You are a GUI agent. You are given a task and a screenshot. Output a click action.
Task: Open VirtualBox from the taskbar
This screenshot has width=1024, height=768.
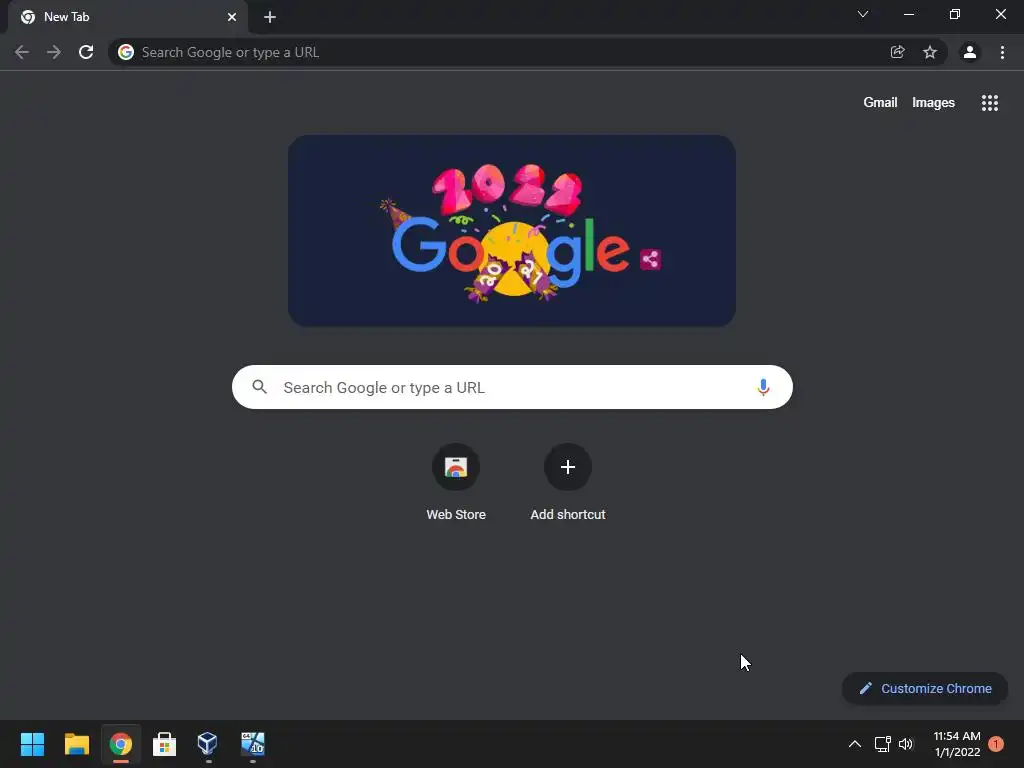[x=208, y=744]
